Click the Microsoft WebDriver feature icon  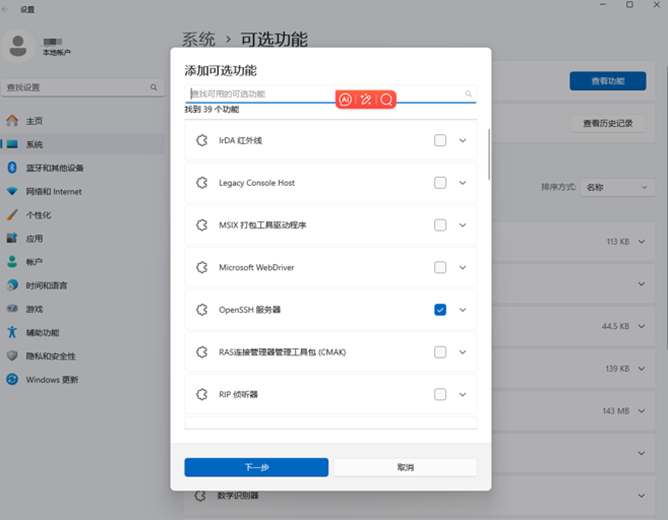[202, 267]
